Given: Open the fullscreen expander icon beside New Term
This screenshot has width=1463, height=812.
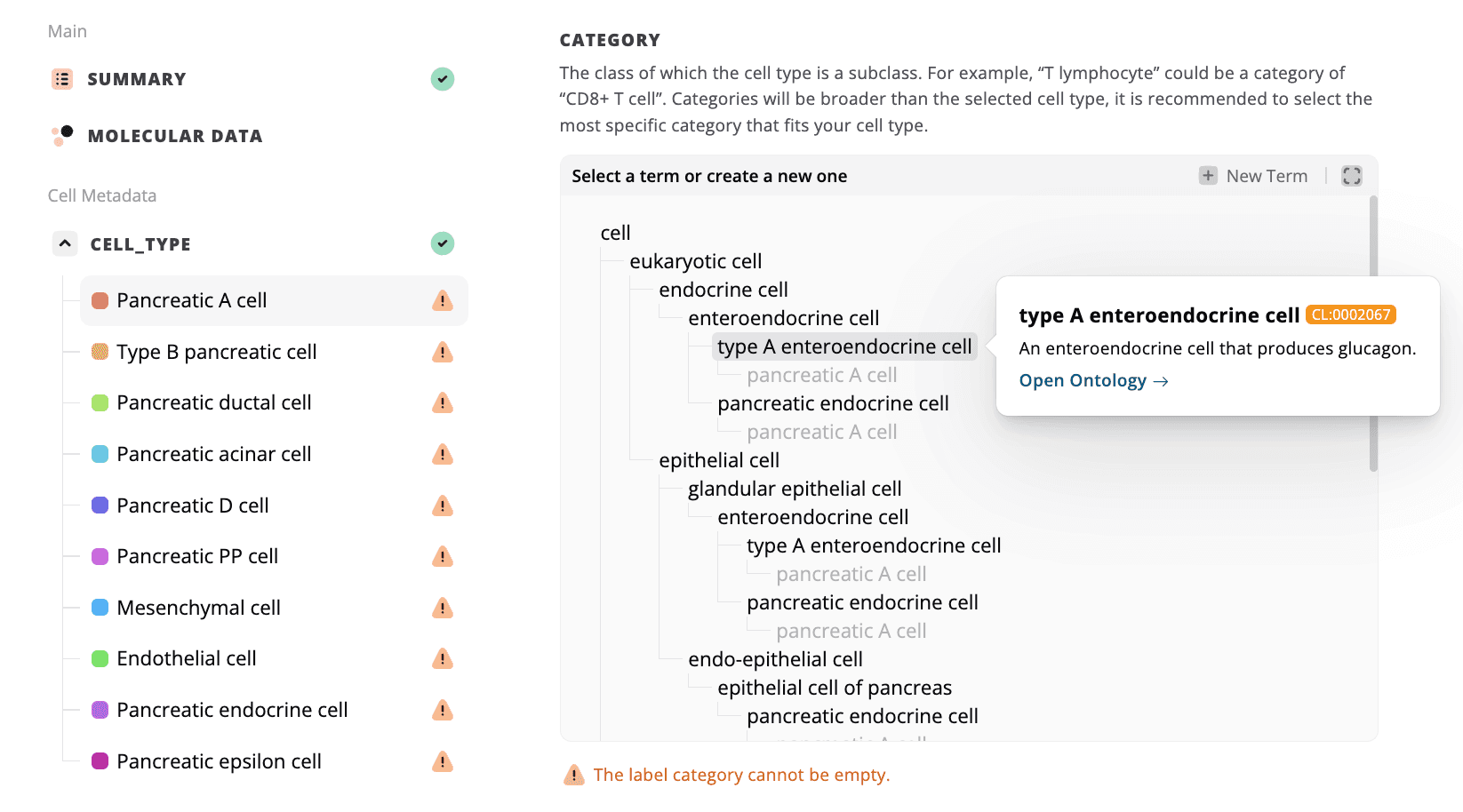Looking at the screenshot, I should 1351,175.
